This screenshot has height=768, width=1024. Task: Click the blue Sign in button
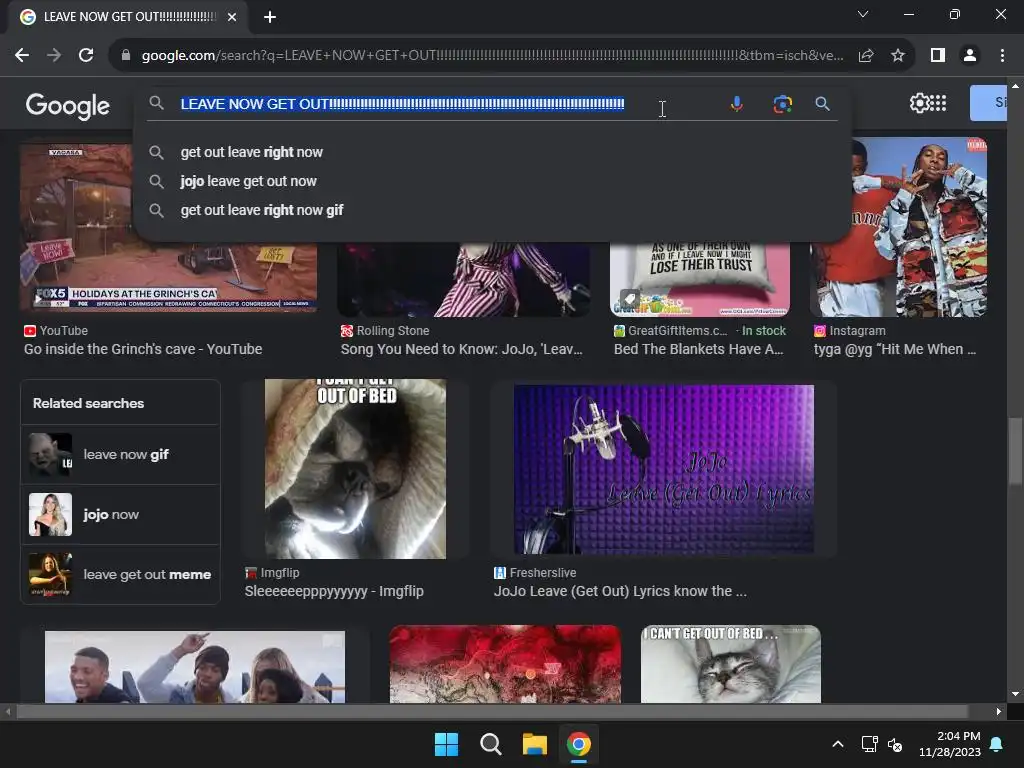(x=989, y=103)
